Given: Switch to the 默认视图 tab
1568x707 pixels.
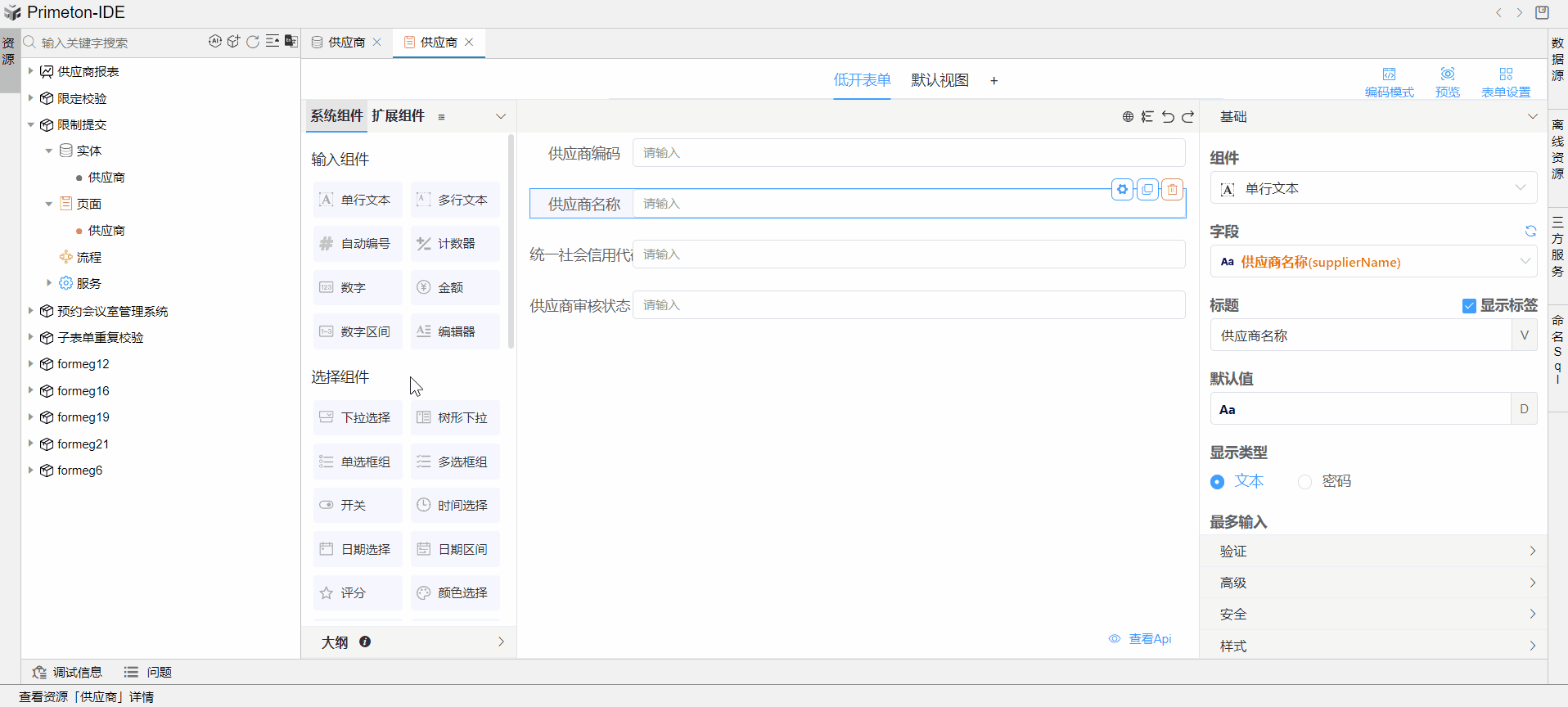Looking at the screenshot, I should 939,80.
